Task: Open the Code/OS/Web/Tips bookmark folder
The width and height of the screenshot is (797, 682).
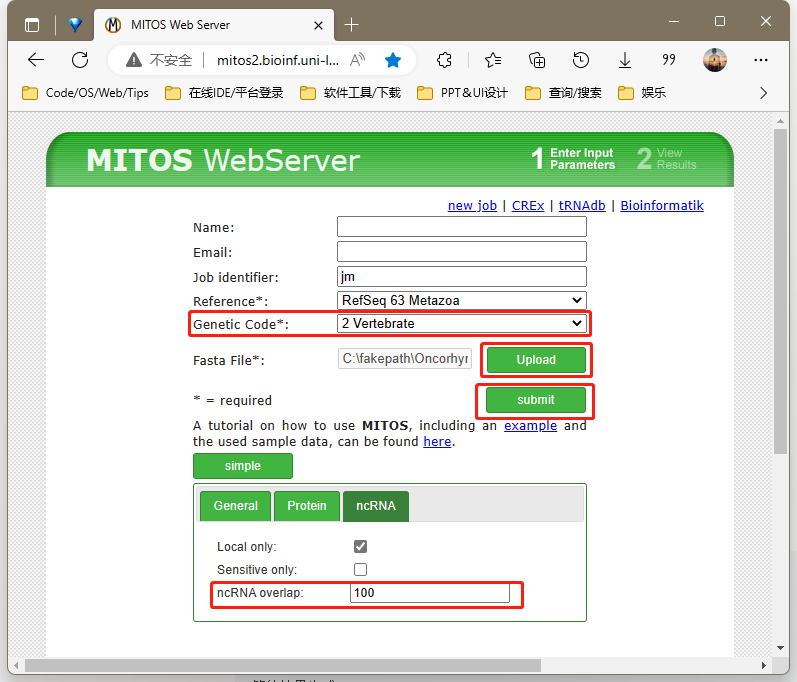Action: tap(85, 93)
